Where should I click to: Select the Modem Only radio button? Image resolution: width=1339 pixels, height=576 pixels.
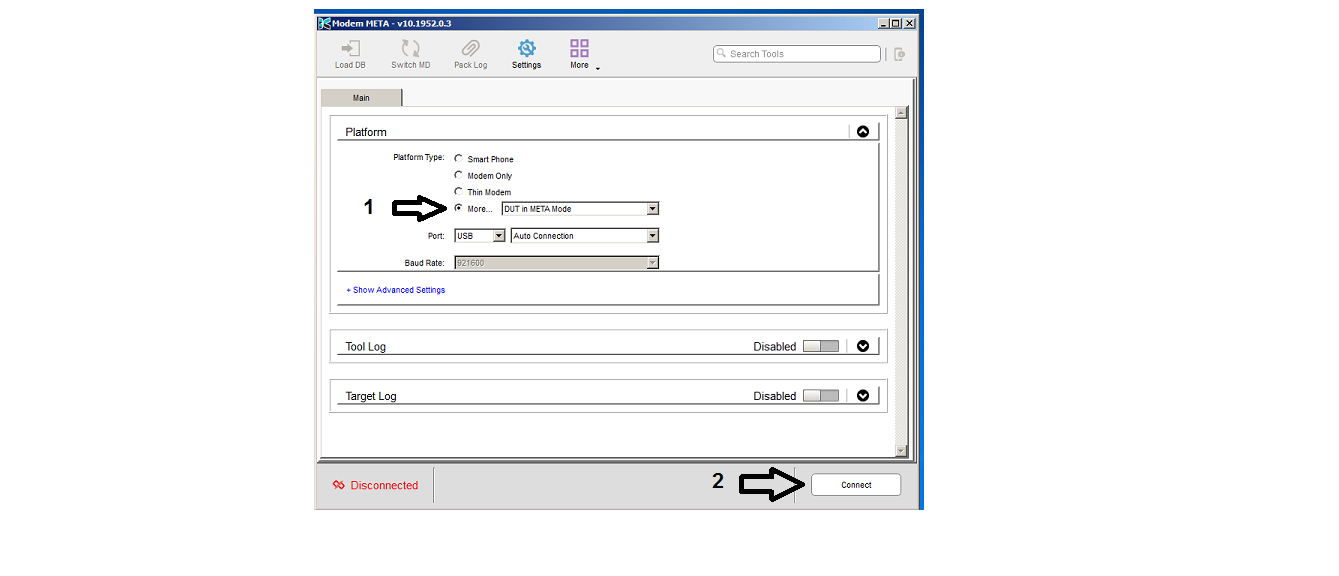point(459,175)
